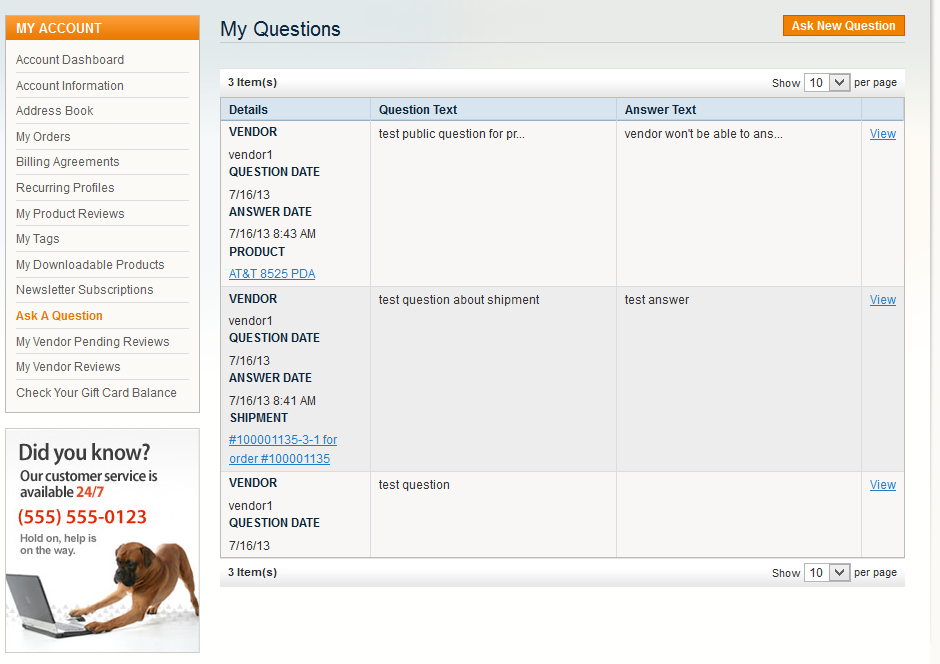This screenshot has width=940, height=664.
Task: Open Account Information page
Action: tap(70, 86)
